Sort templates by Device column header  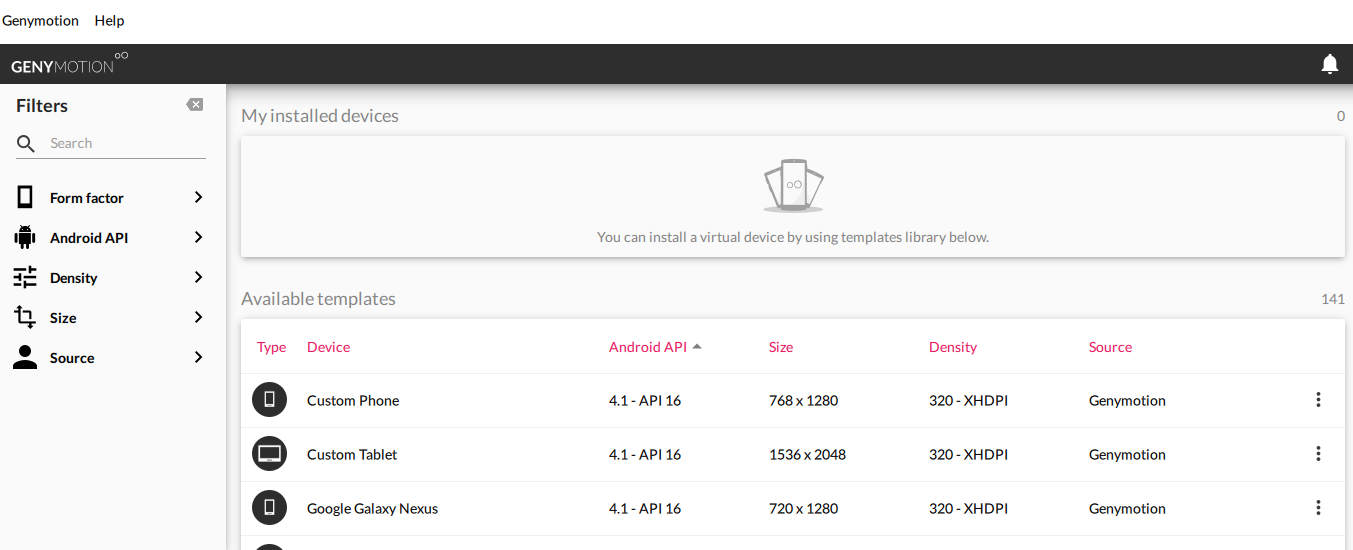pyautogui.click(x=328, y=347)
